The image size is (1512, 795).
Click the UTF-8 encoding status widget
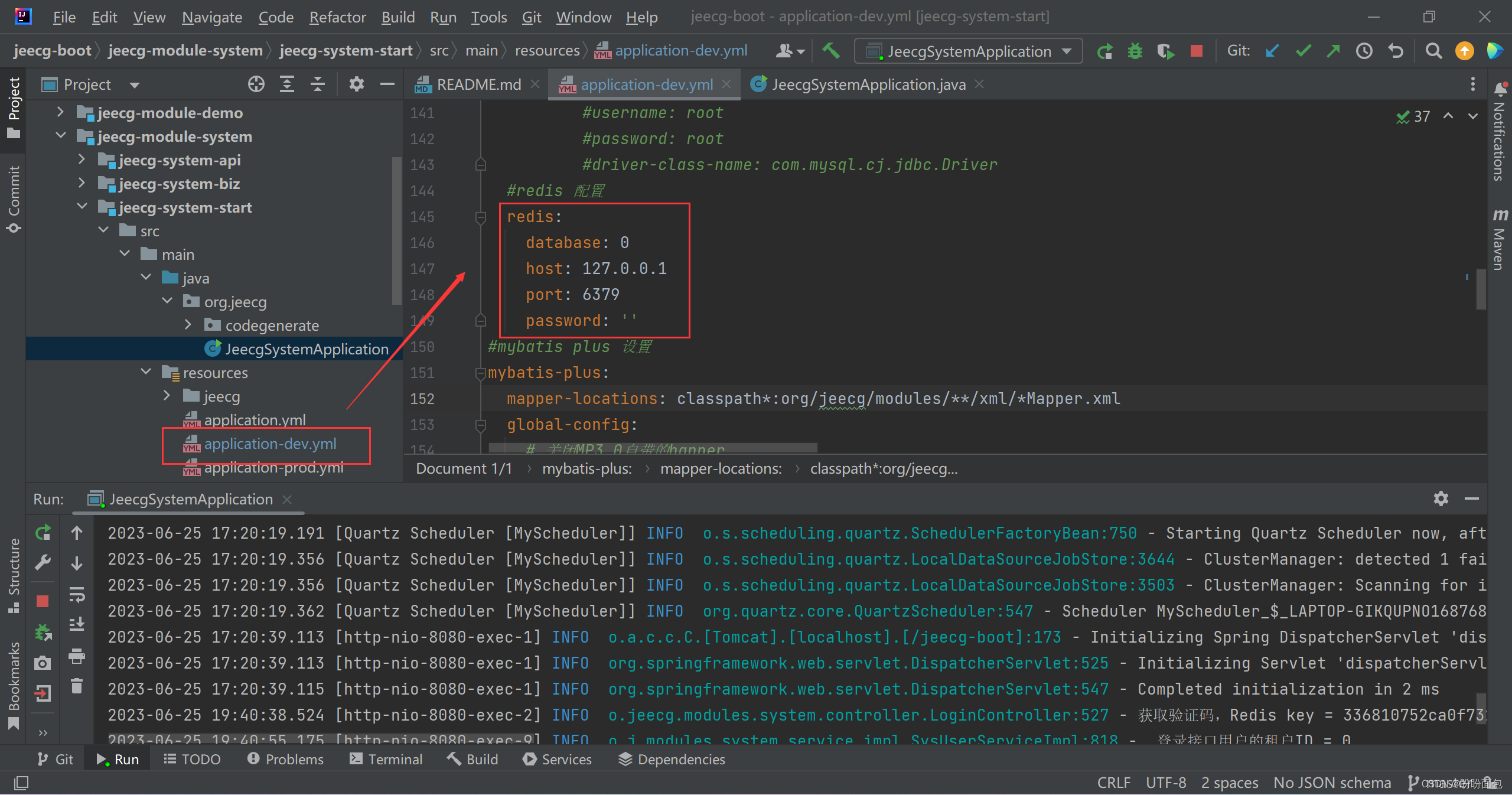1165,783
